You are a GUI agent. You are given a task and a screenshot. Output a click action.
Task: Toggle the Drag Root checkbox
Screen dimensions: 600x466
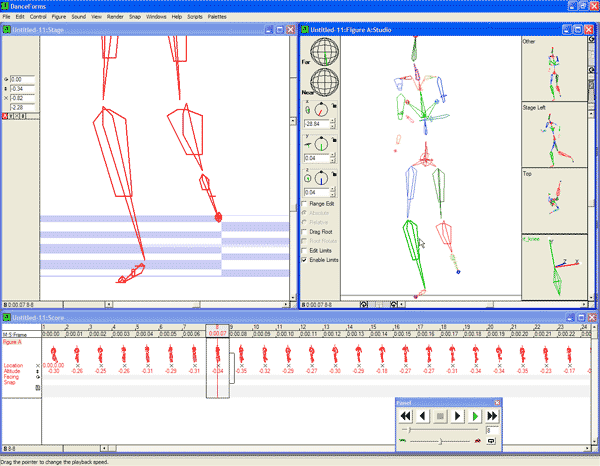coord(305,231)
